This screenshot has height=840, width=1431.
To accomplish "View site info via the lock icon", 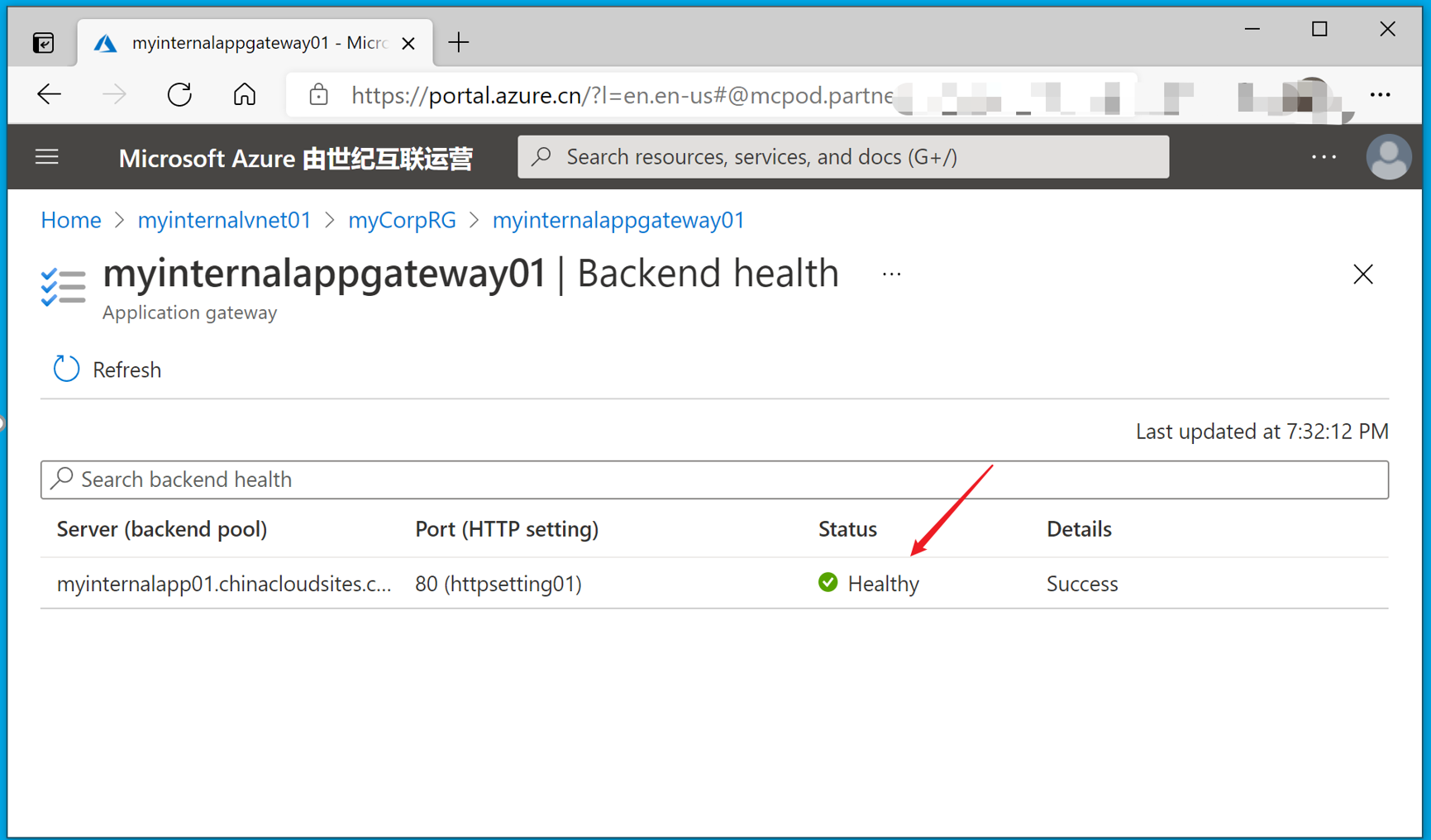I will (318, 95).
